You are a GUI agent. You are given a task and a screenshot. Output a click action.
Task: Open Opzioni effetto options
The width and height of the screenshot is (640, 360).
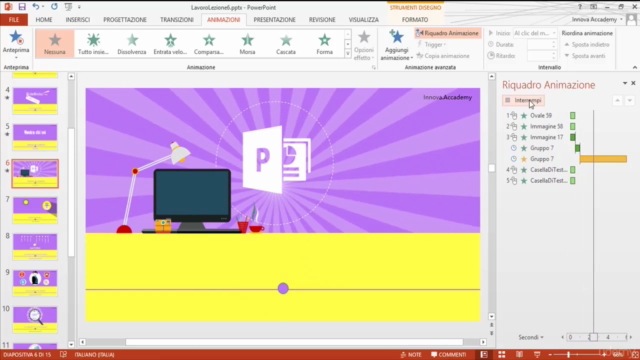click(x=364, y=46)
